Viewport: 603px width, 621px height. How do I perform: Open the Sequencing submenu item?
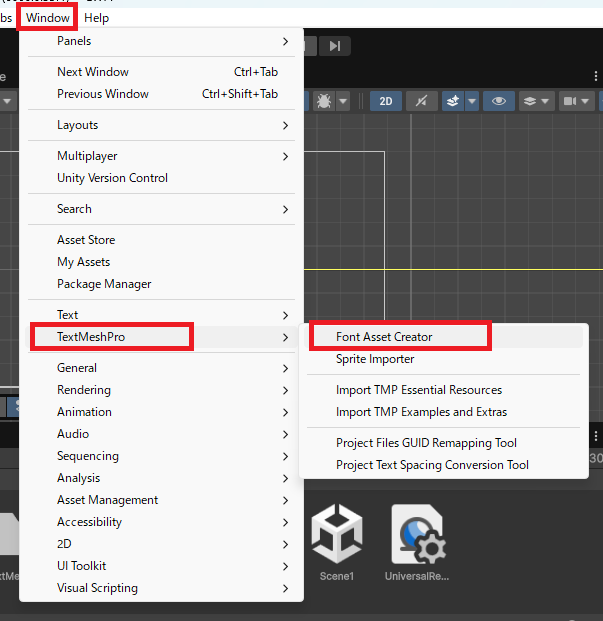(161, 456)
